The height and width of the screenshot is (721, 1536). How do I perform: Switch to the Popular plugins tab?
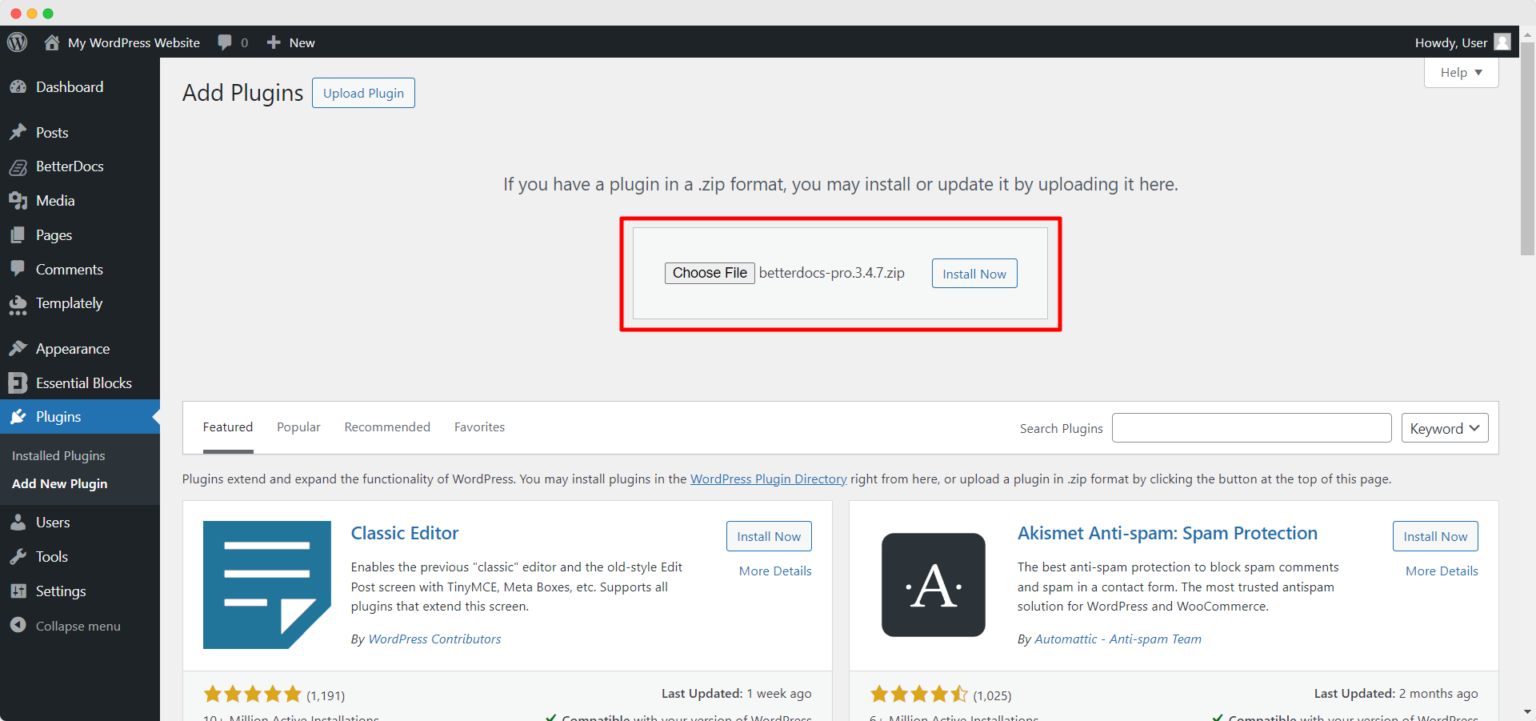click(298, 427)
